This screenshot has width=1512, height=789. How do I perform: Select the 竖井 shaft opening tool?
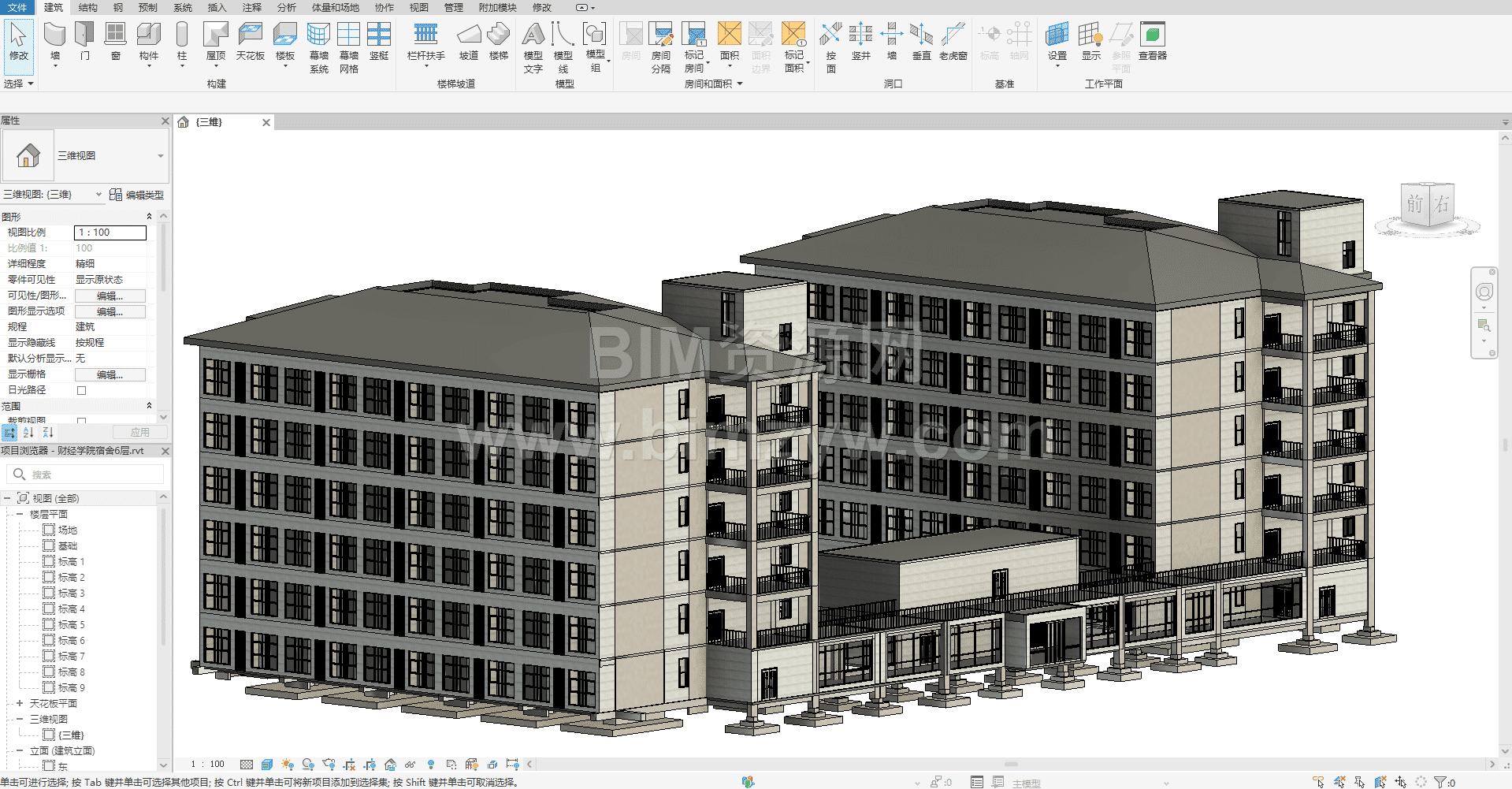[x=861, y=41]
